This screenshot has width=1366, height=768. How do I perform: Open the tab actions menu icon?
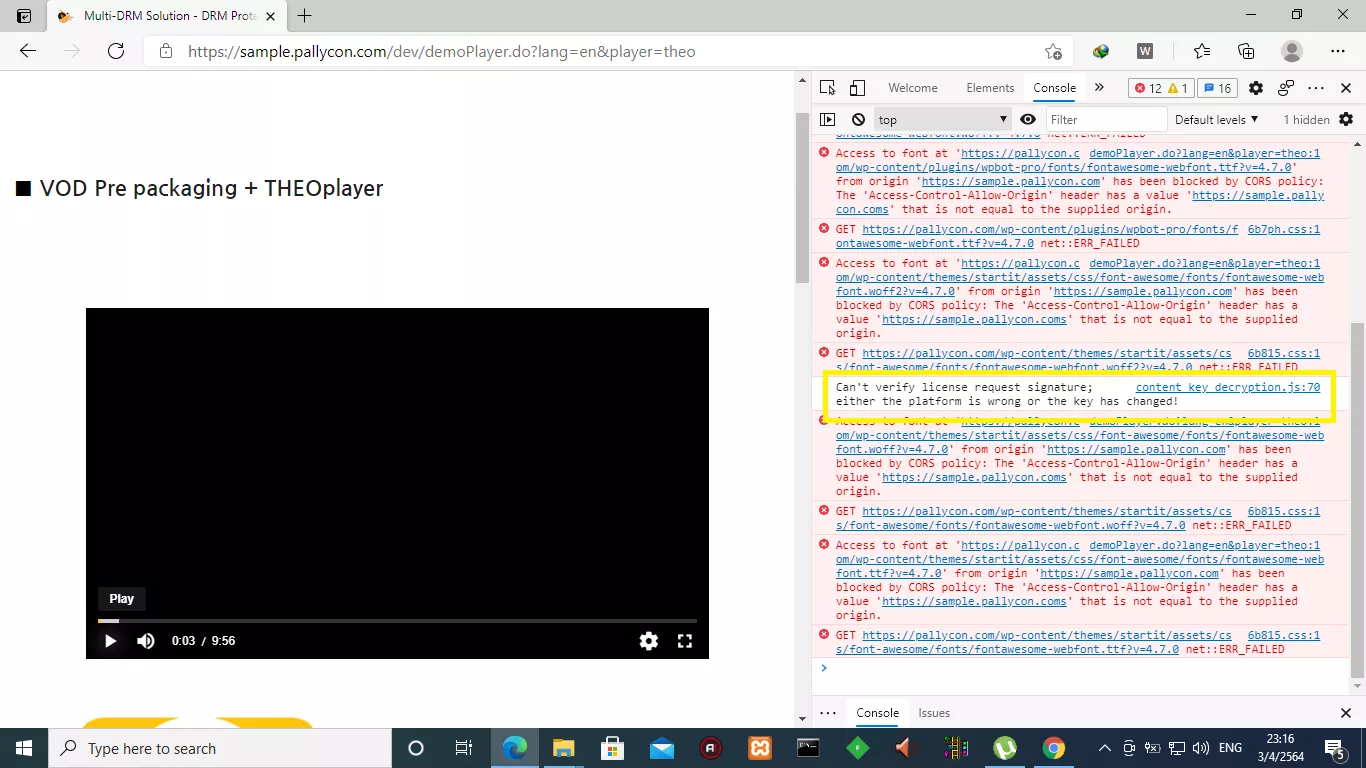click(24, 16)
